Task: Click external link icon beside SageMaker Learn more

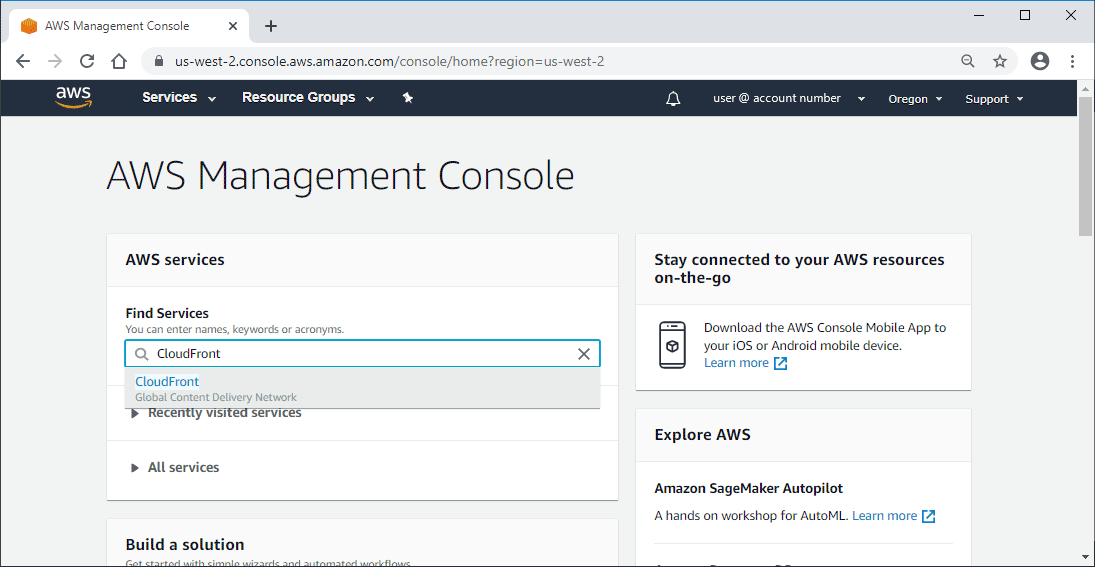Action: 928,516
